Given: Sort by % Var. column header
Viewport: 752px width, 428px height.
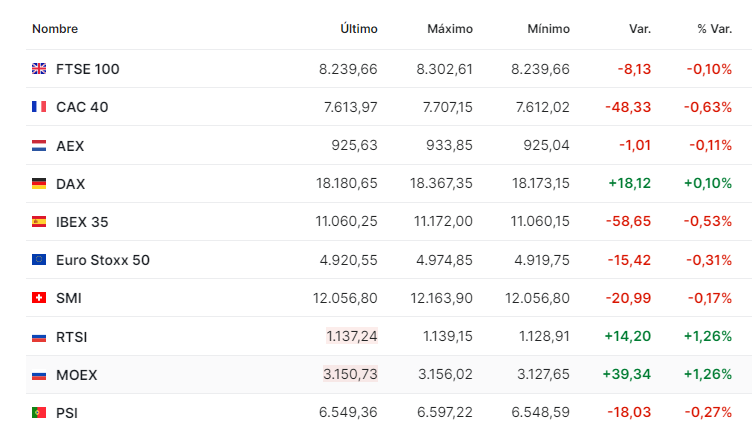Looking at the screenshot, I should tap(714, 29).
